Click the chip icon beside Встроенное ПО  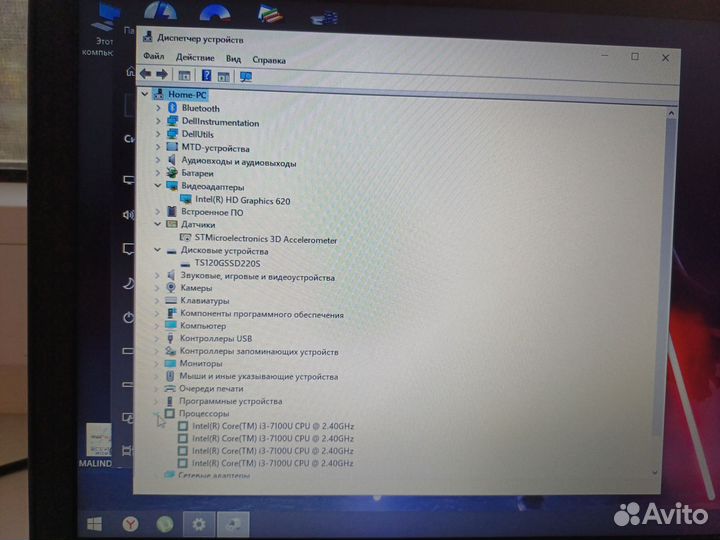click(x=172, y=211)
